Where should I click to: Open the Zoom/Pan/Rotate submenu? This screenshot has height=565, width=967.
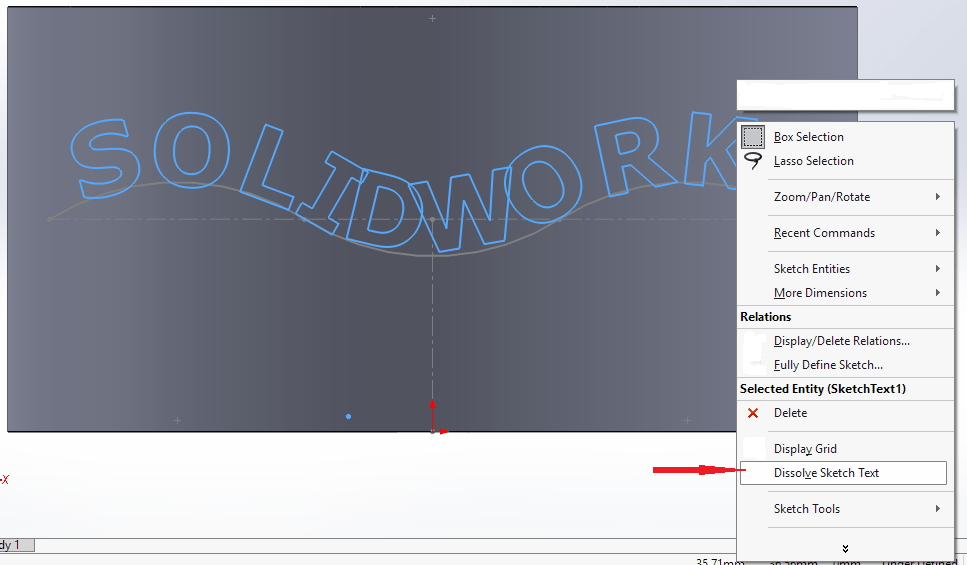point(821,197)
